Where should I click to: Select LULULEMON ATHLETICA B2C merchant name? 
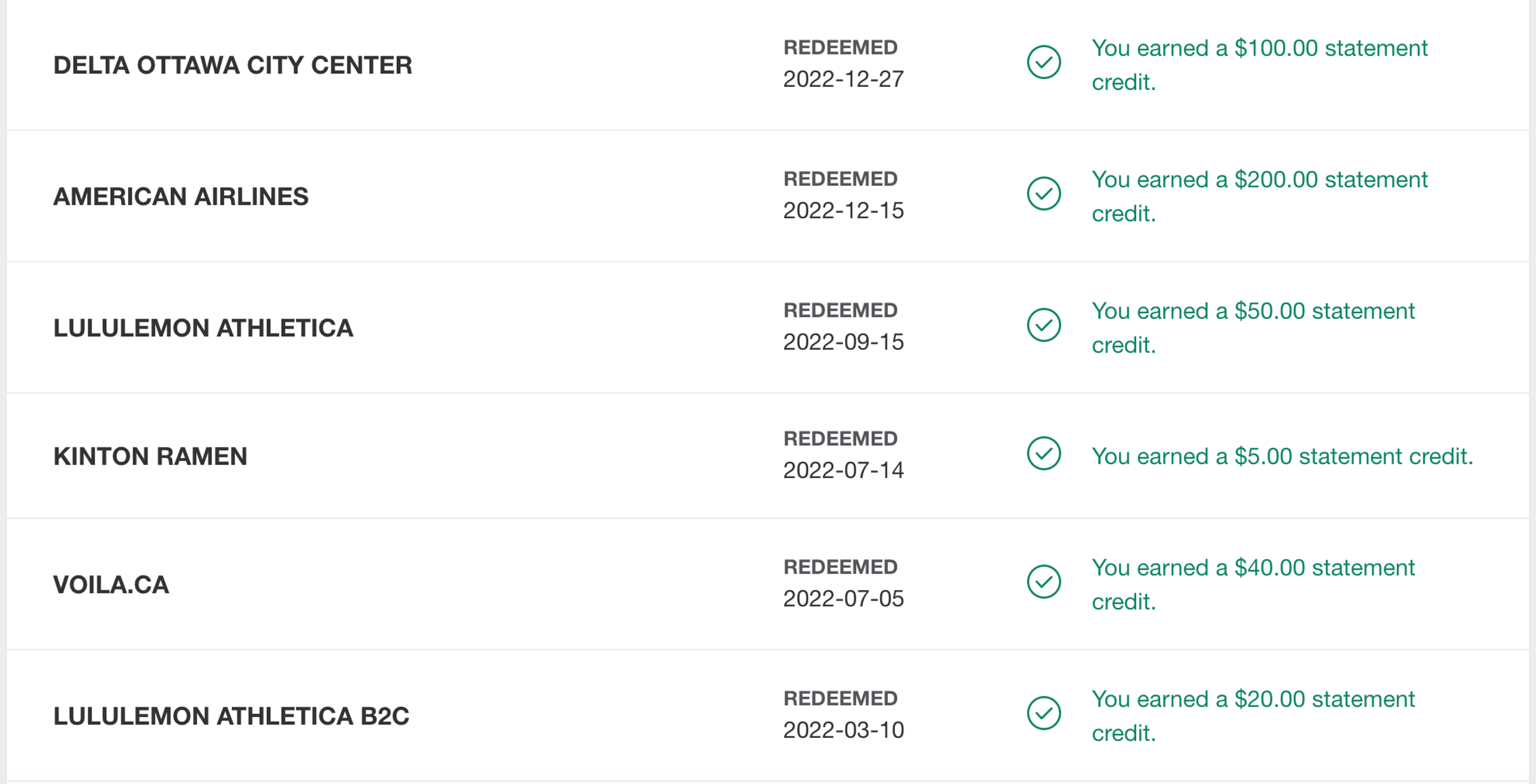point(231,716)
